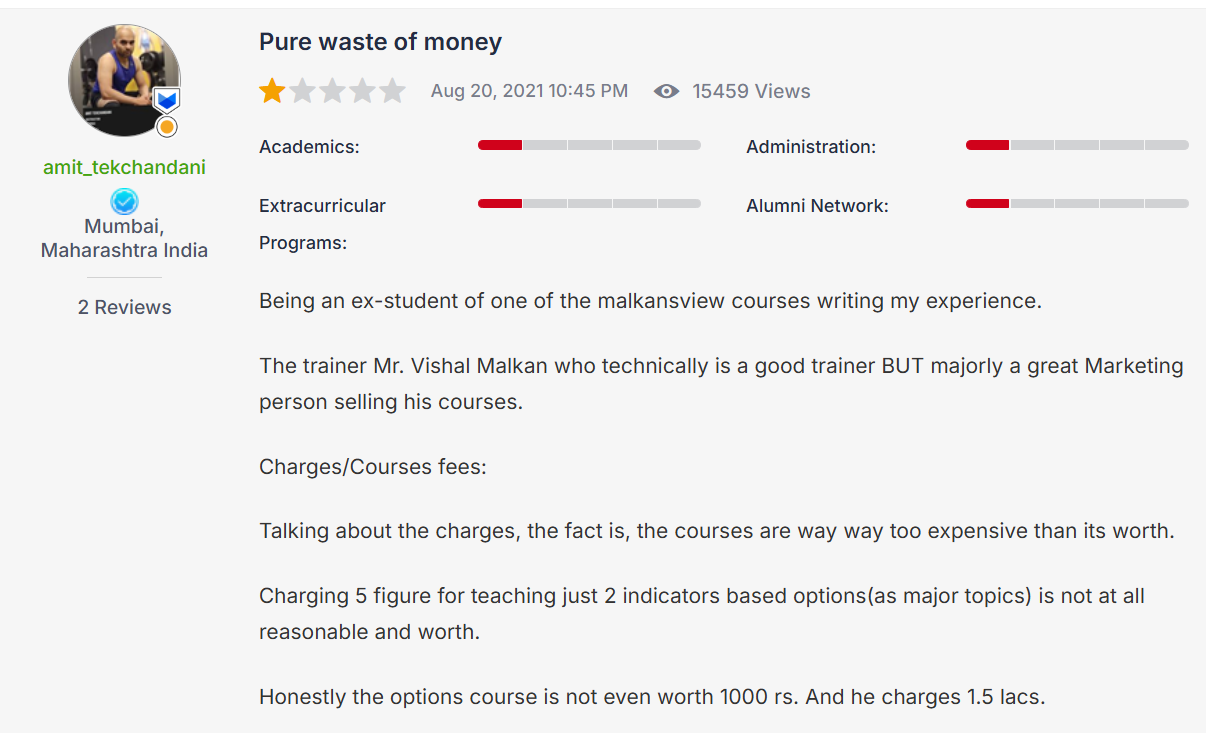Click the Alumni Network rating bar

point(1076,203)
